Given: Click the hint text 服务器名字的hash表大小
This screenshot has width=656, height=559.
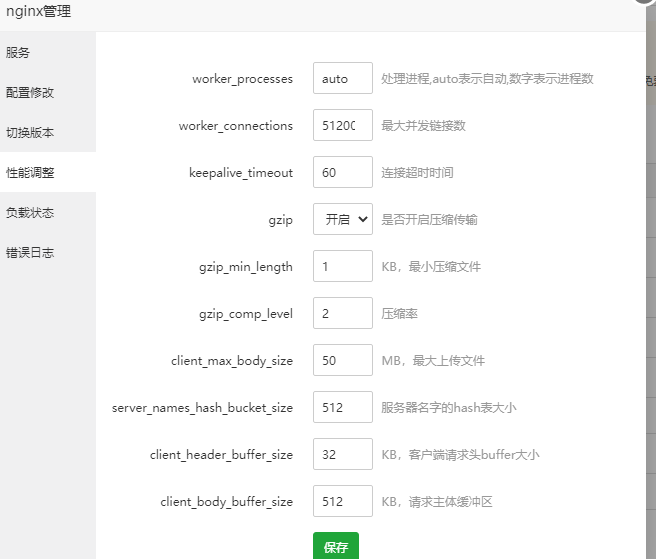Looking at the screenshot, I should 448,408.
